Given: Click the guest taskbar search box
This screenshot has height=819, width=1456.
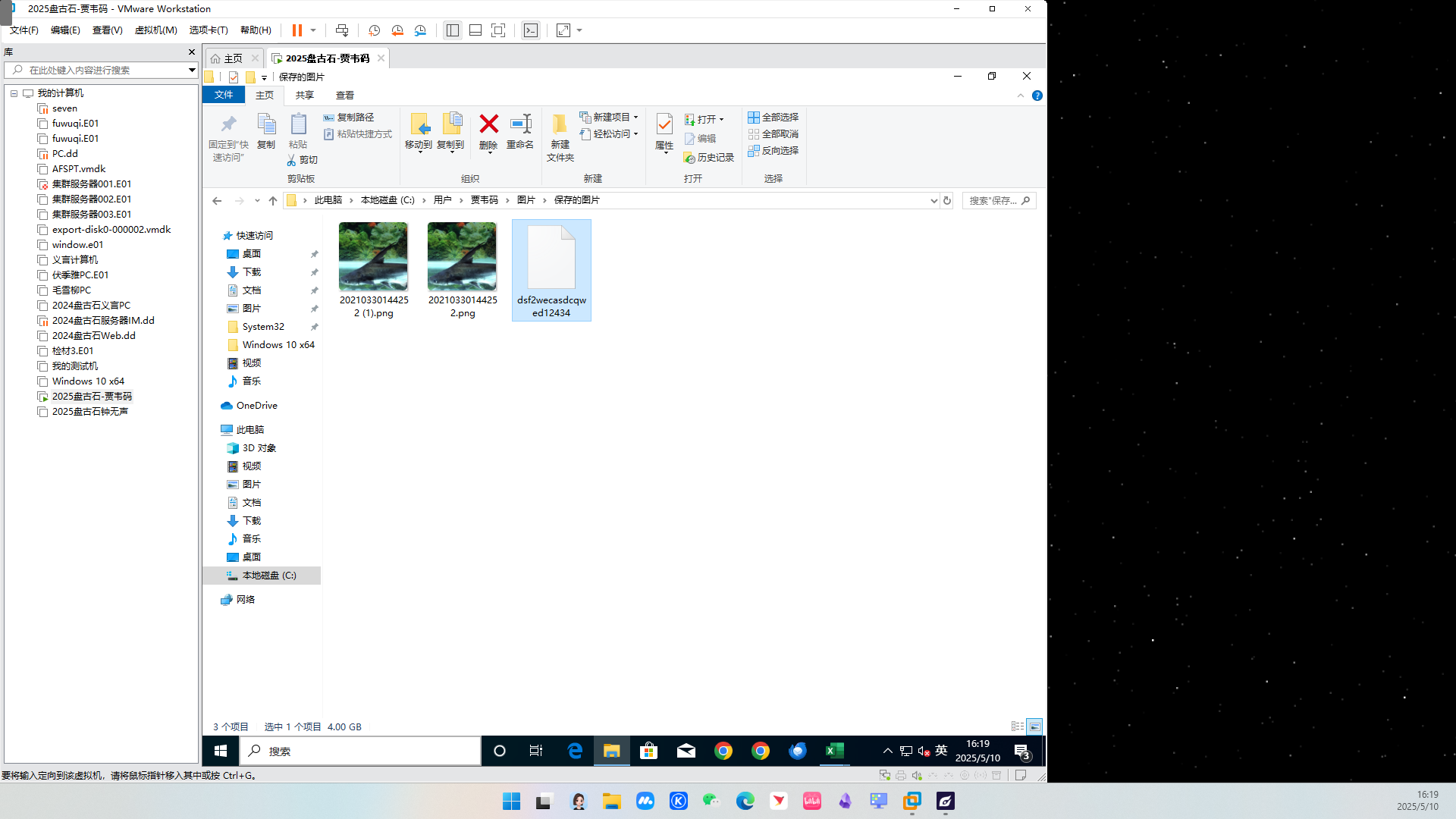Looking at the screenshot, I should (x=360, y=751).
